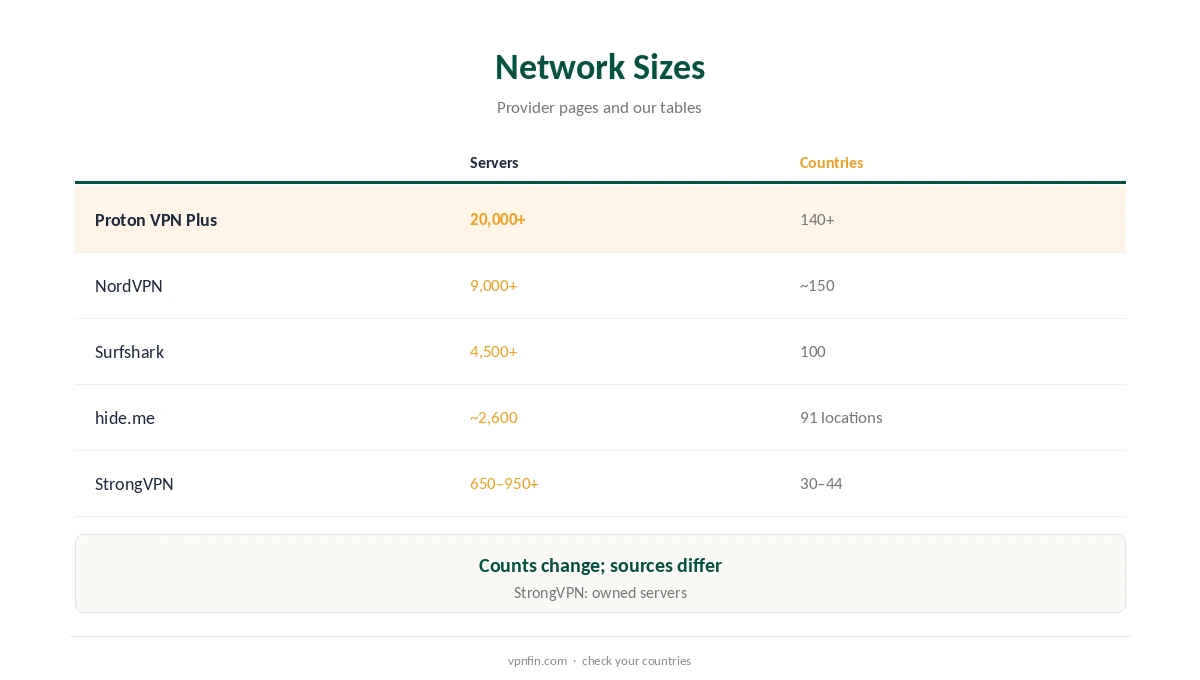Click the Network Sizes heading

click(600, 67)
